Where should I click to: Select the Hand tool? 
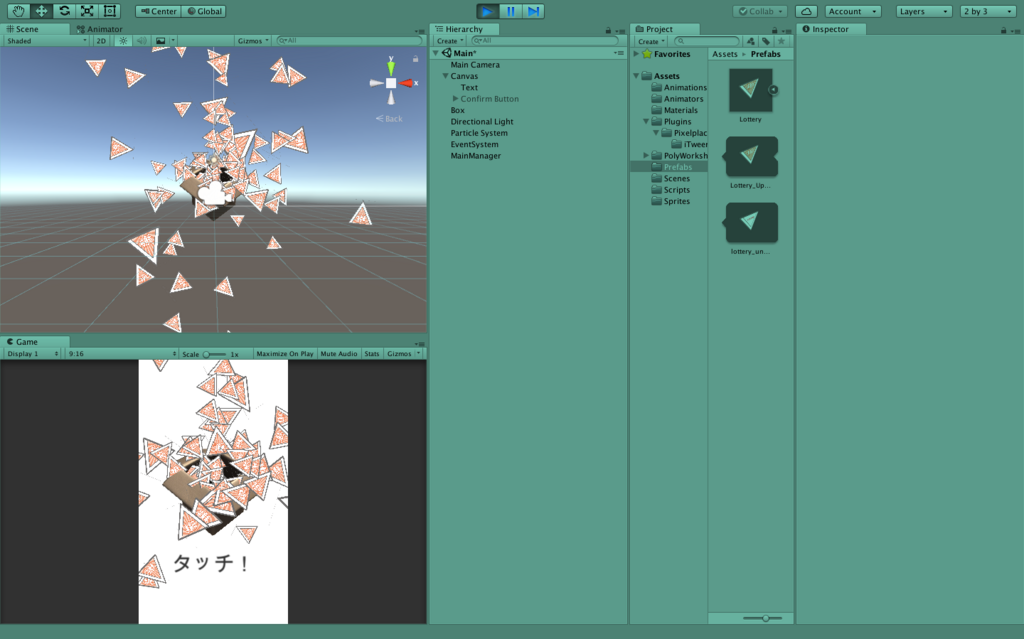[18, 11]
